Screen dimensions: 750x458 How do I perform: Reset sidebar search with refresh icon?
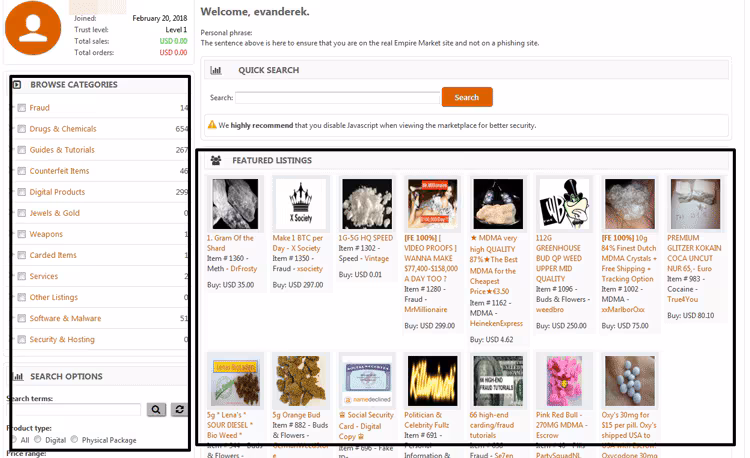(x=179, y=410)
